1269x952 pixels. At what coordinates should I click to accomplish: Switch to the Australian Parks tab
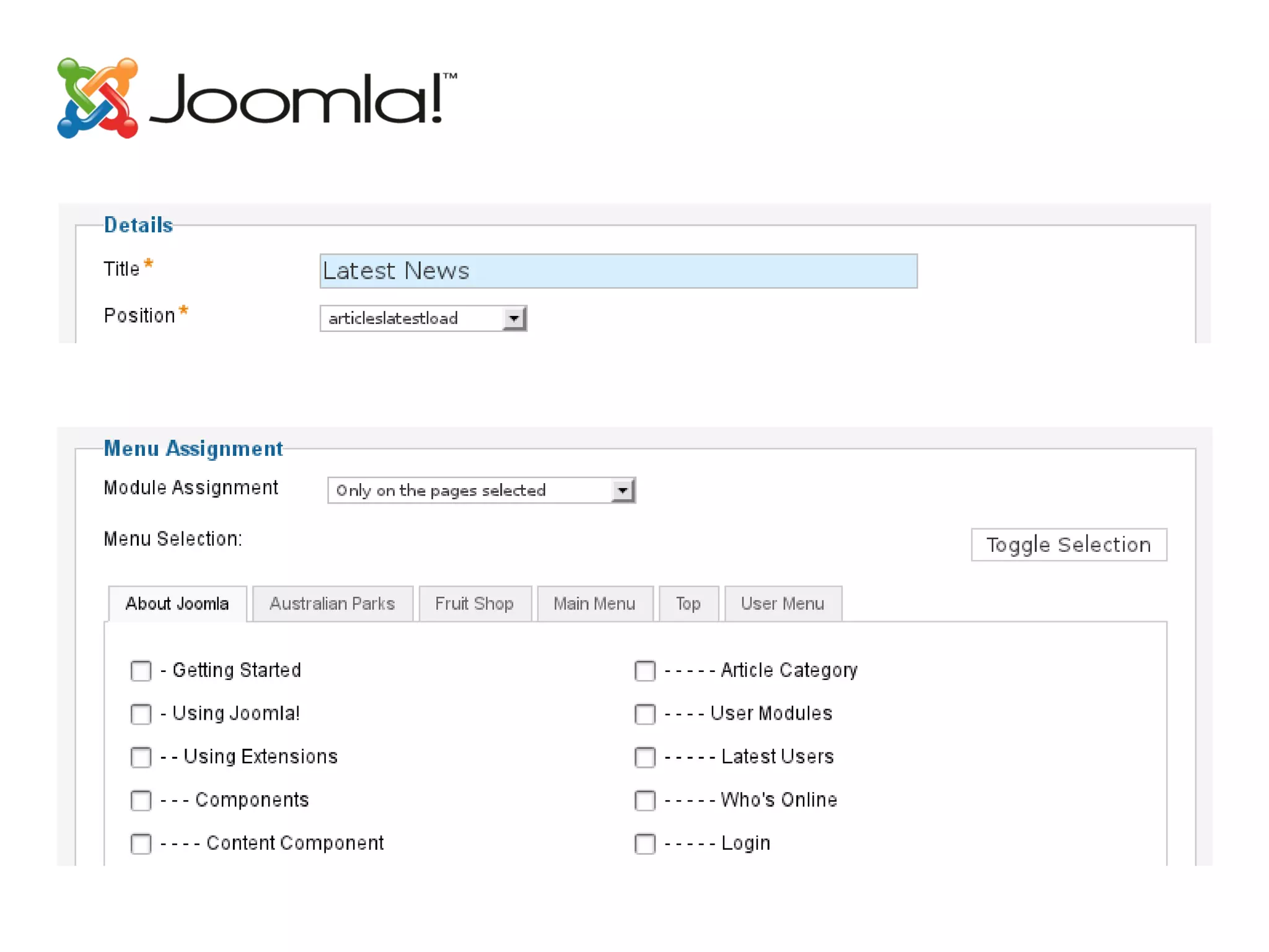pos(332,604)
